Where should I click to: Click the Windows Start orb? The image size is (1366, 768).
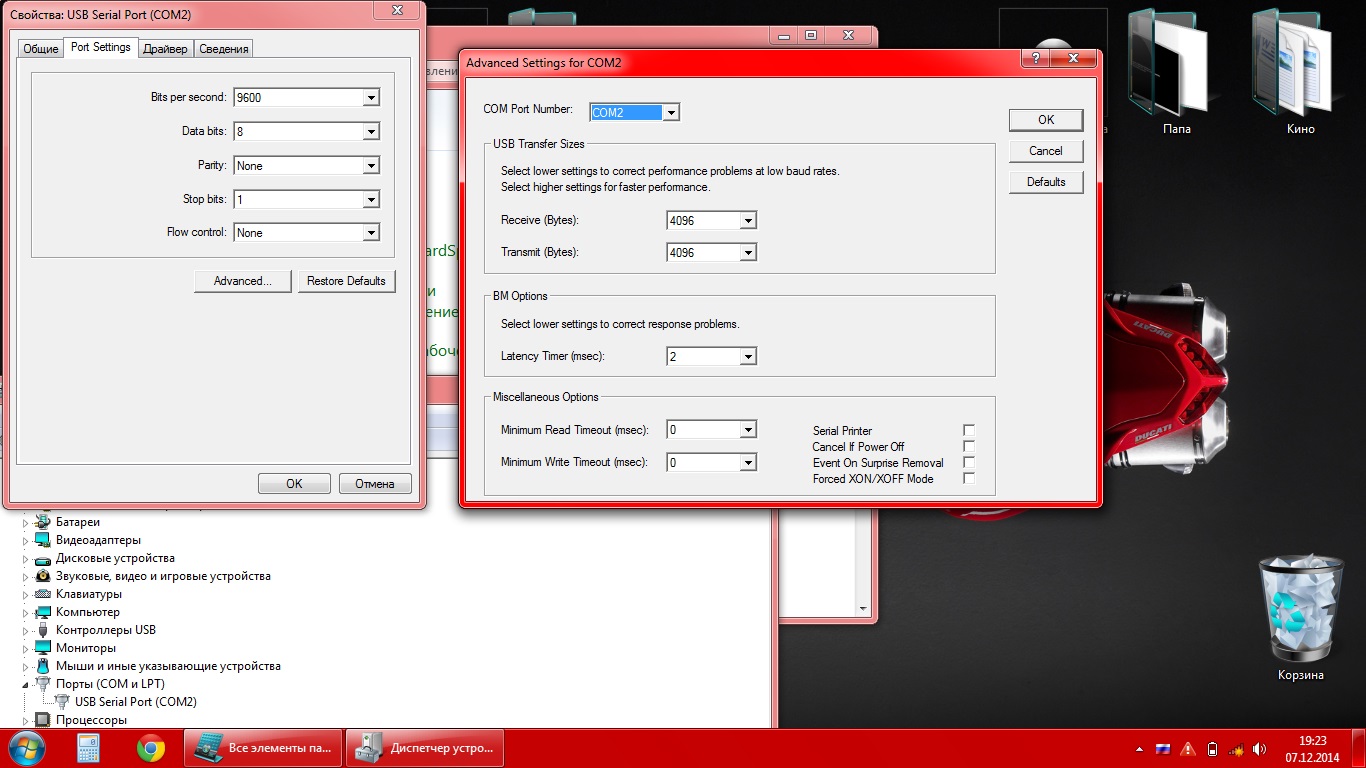[26, 748]
